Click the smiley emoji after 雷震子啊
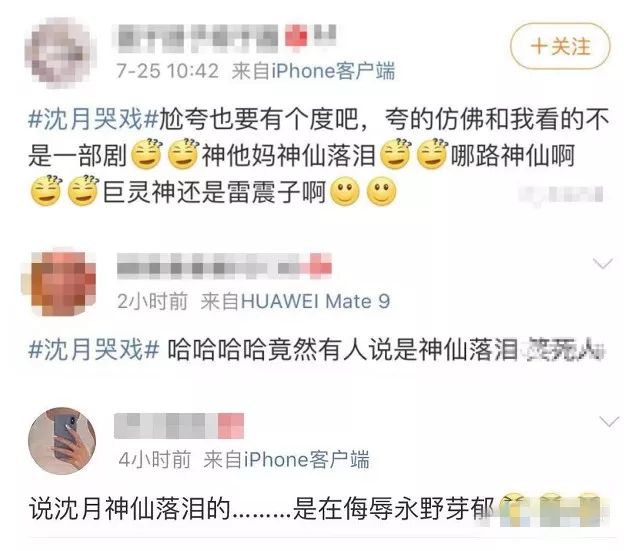The image size is (636, 551). [345, 191]
